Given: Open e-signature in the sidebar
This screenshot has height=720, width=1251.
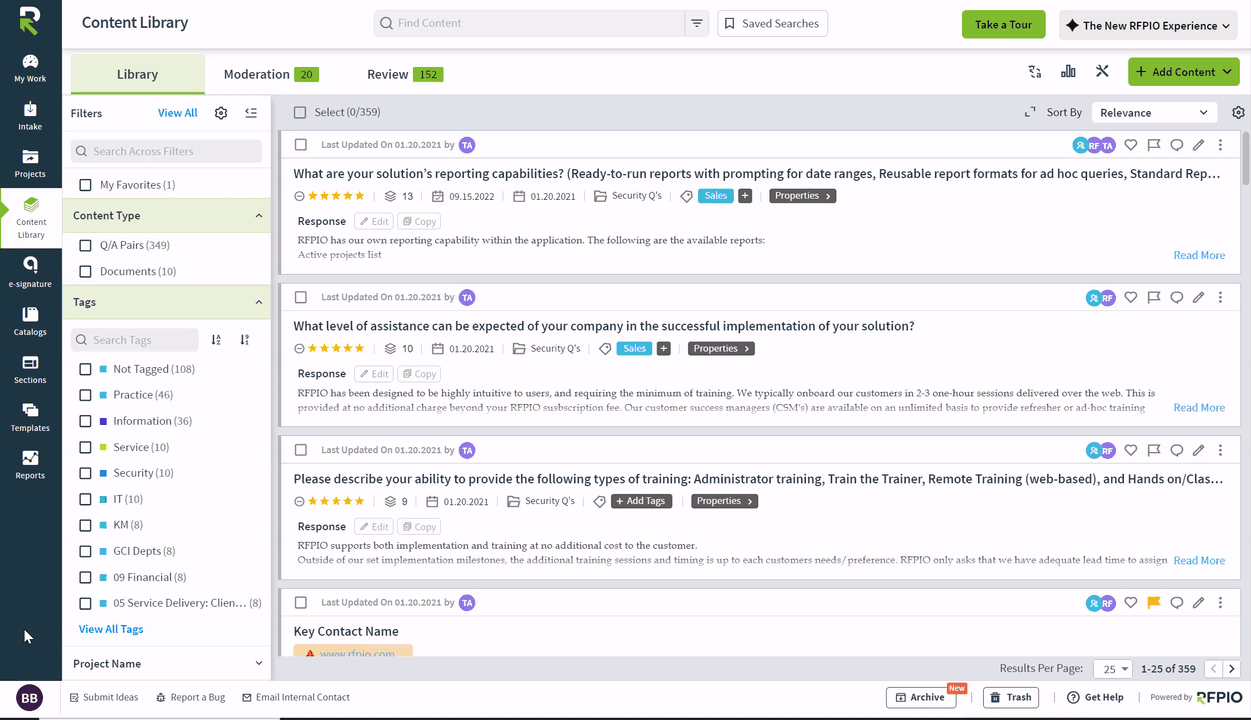Looking at the screenshot, I should click(30, 272).
